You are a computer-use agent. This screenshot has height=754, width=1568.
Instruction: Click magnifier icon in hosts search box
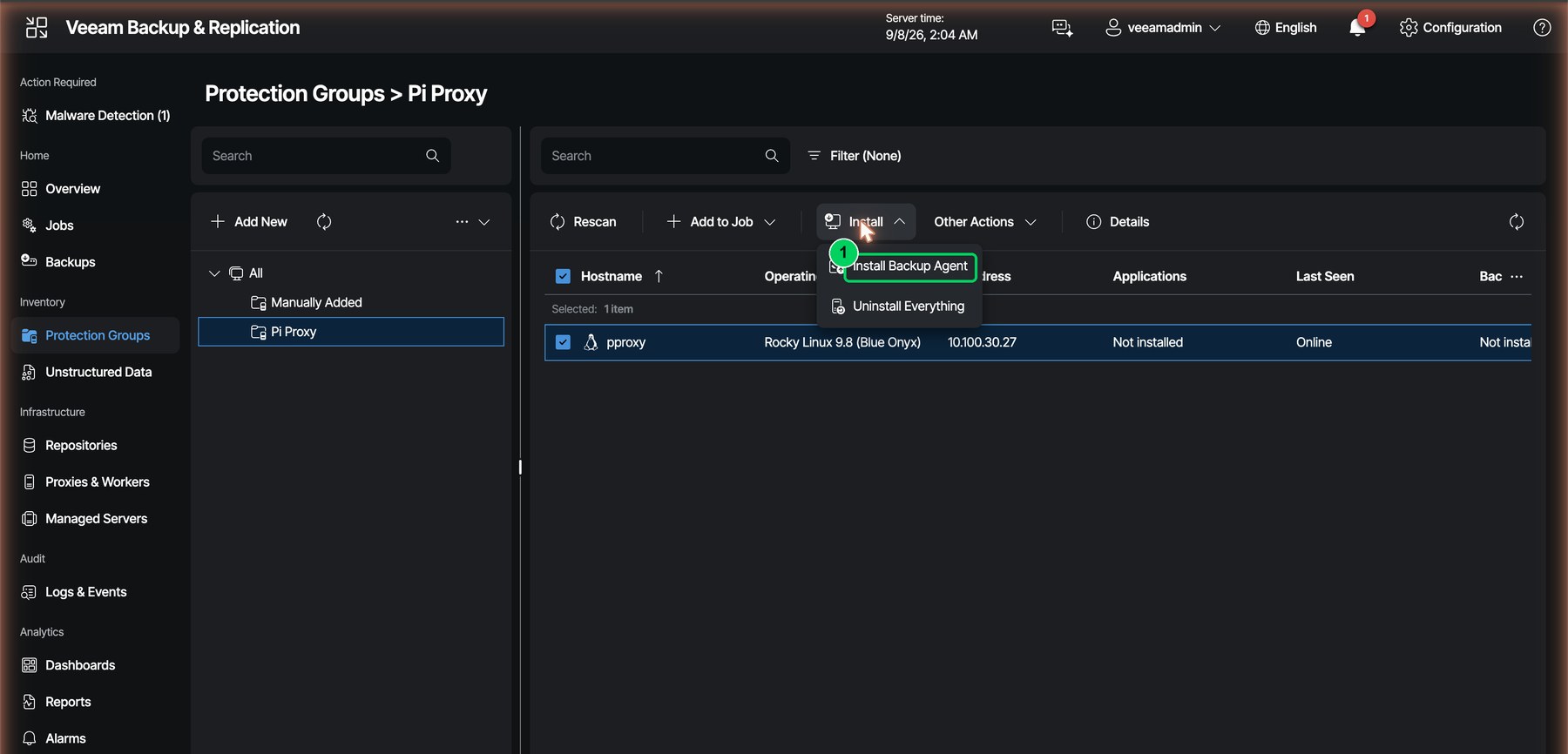point(772,156)
